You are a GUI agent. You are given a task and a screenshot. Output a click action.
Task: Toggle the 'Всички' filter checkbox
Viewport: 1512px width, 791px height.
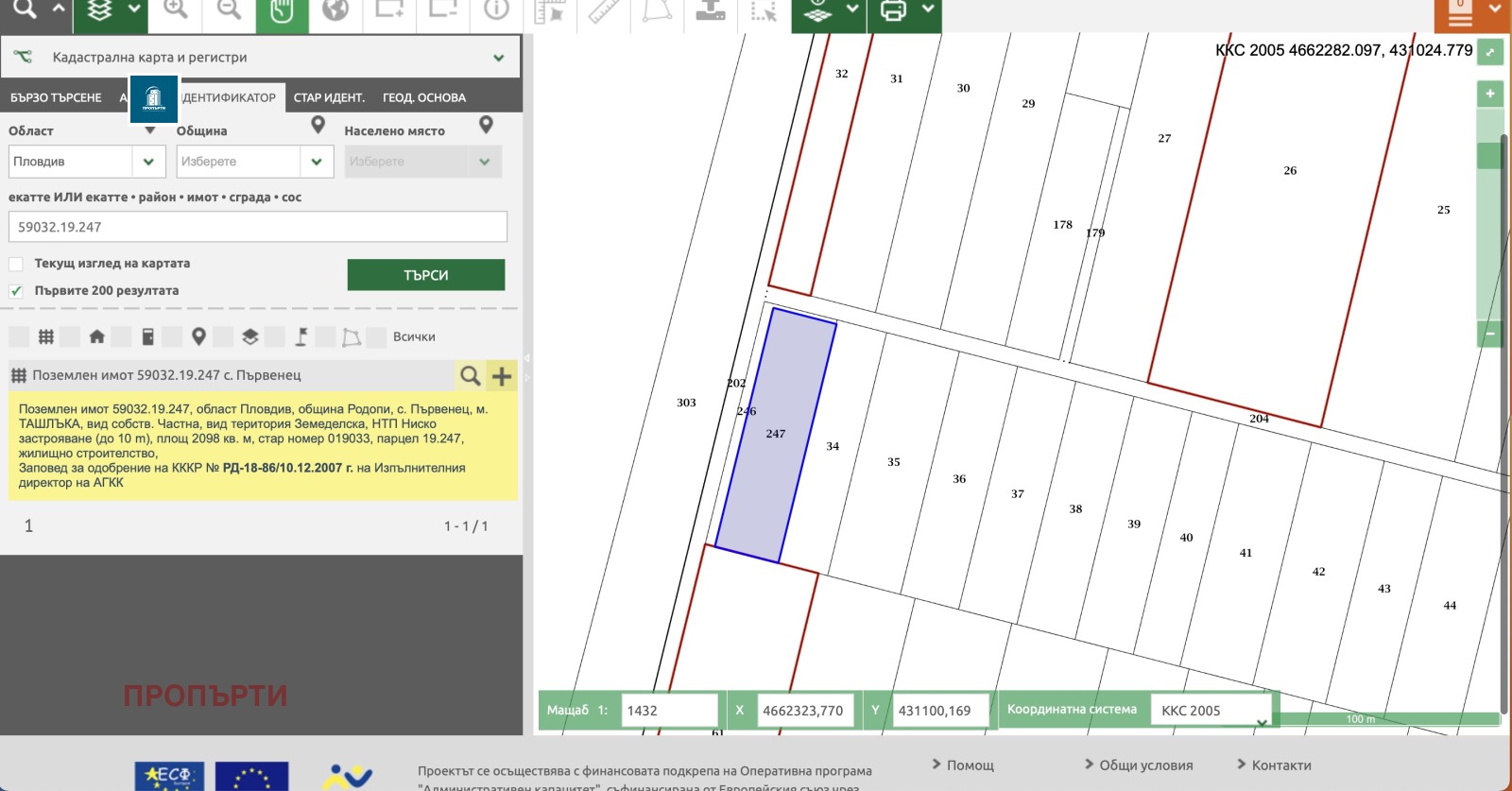click(376, 337)
